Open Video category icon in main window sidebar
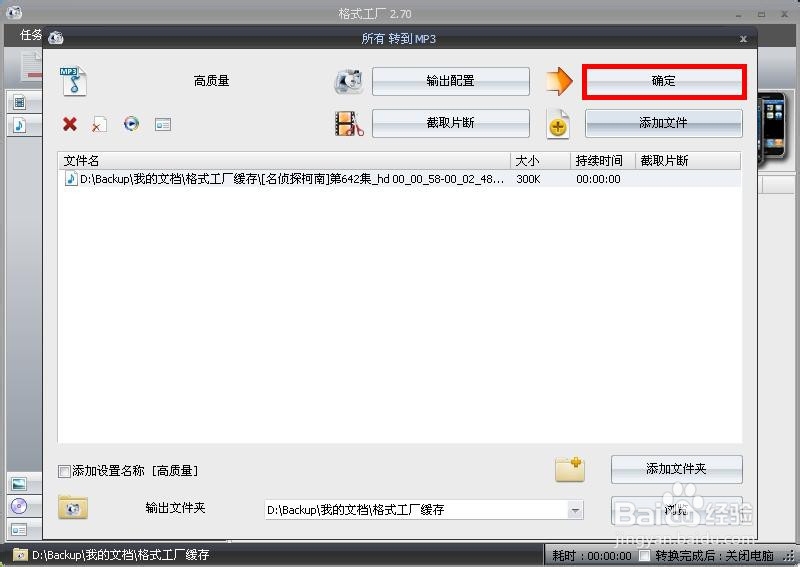The width and height of the screenshot is (800, 567). [19, 103]
